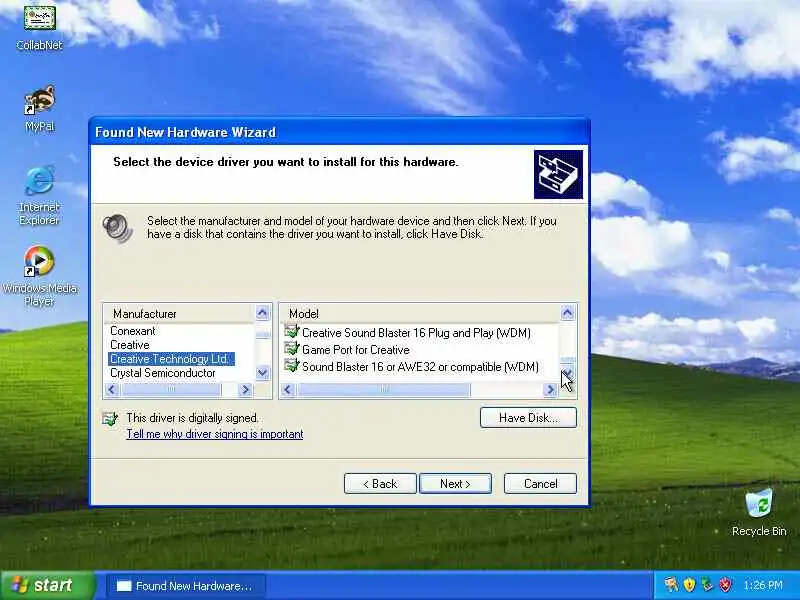
Task: Select Crystal Semiconductor manufacturer
Action: [163, 373]
